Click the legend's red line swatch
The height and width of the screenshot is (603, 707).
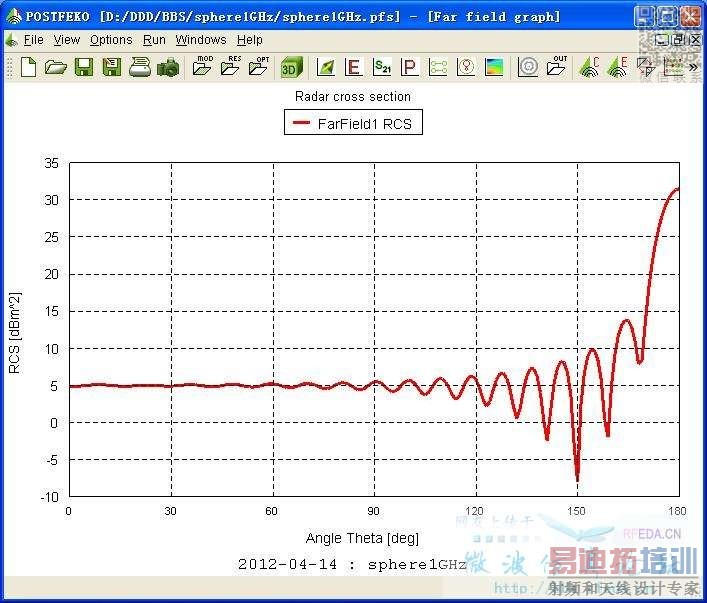pos(301,122)
